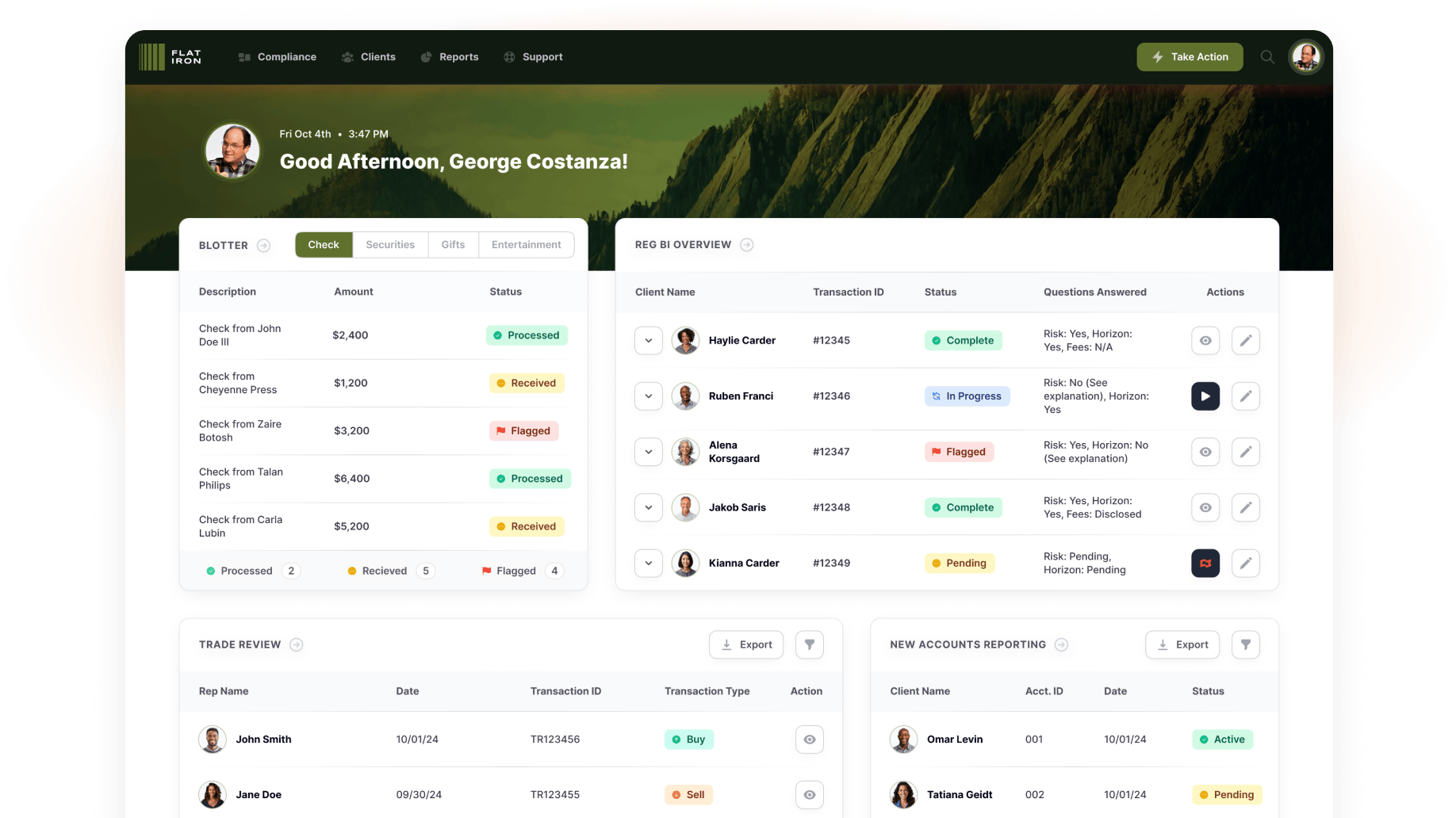Expand the Kianna Carder row chevron
The height and width of the screenshot is (818, 1456).
pos(648,564)
